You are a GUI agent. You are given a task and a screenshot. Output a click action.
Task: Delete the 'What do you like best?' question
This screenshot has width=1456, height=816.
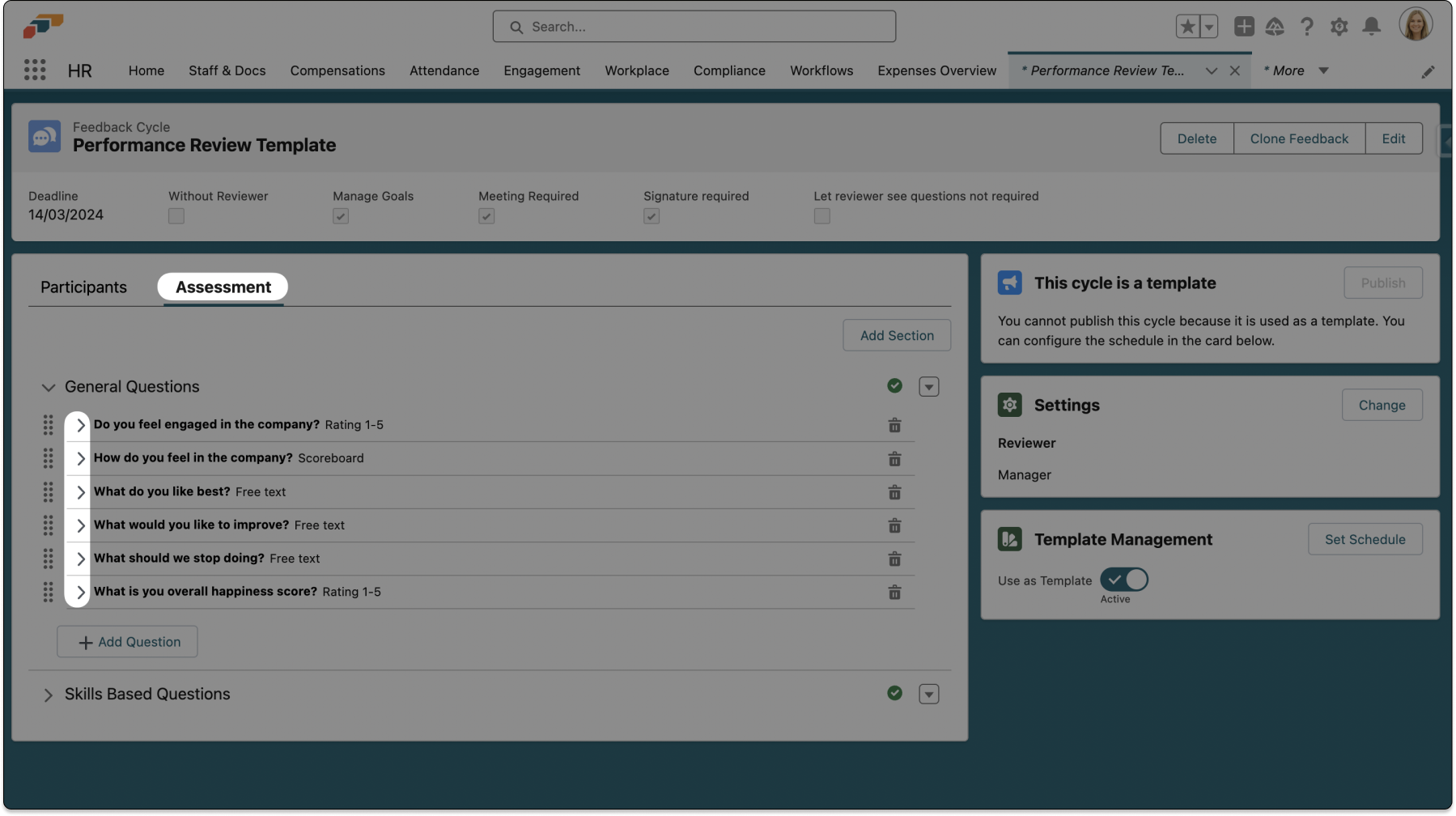pos(894,492)
